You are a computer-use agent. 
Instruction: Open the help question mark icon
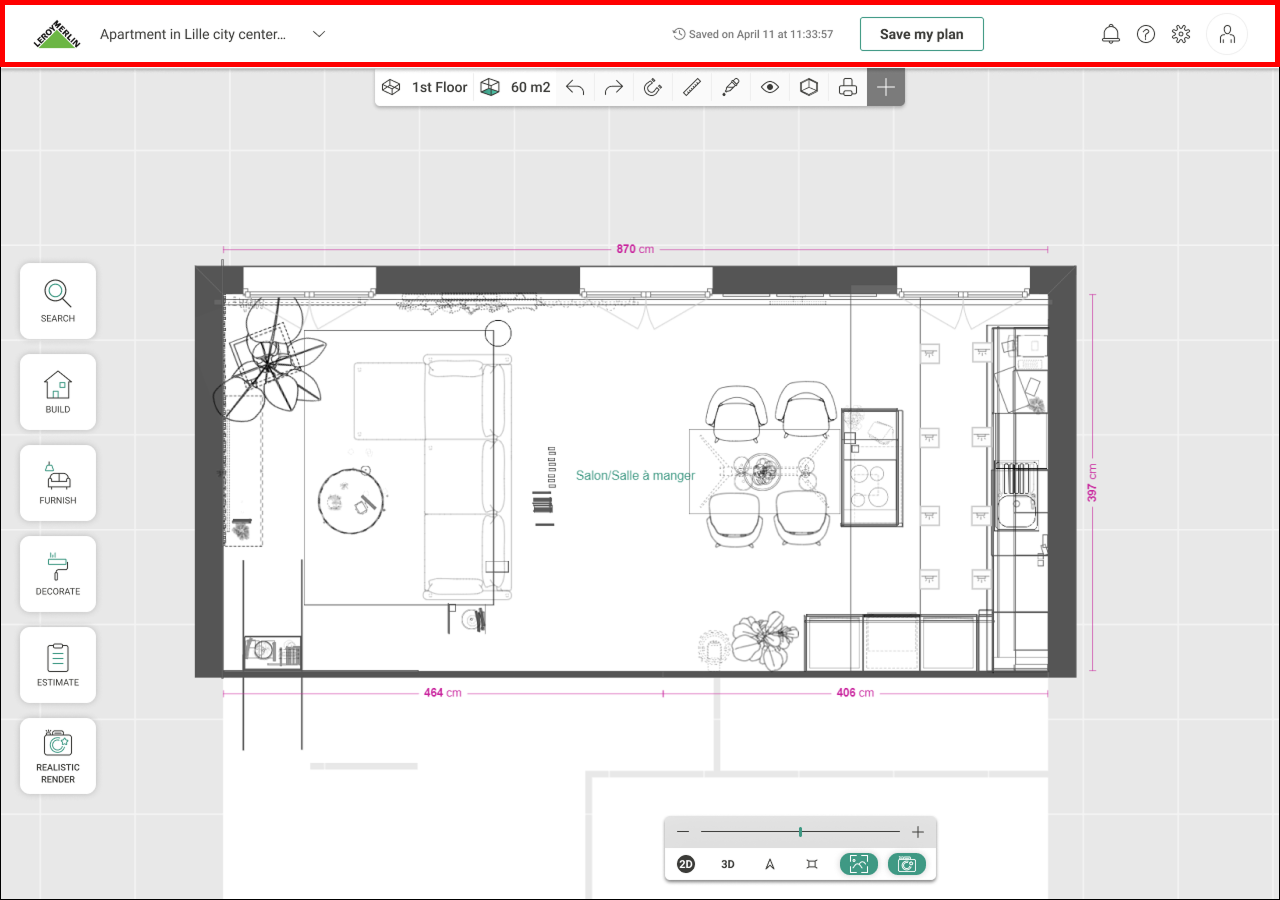pos(1146,34)
